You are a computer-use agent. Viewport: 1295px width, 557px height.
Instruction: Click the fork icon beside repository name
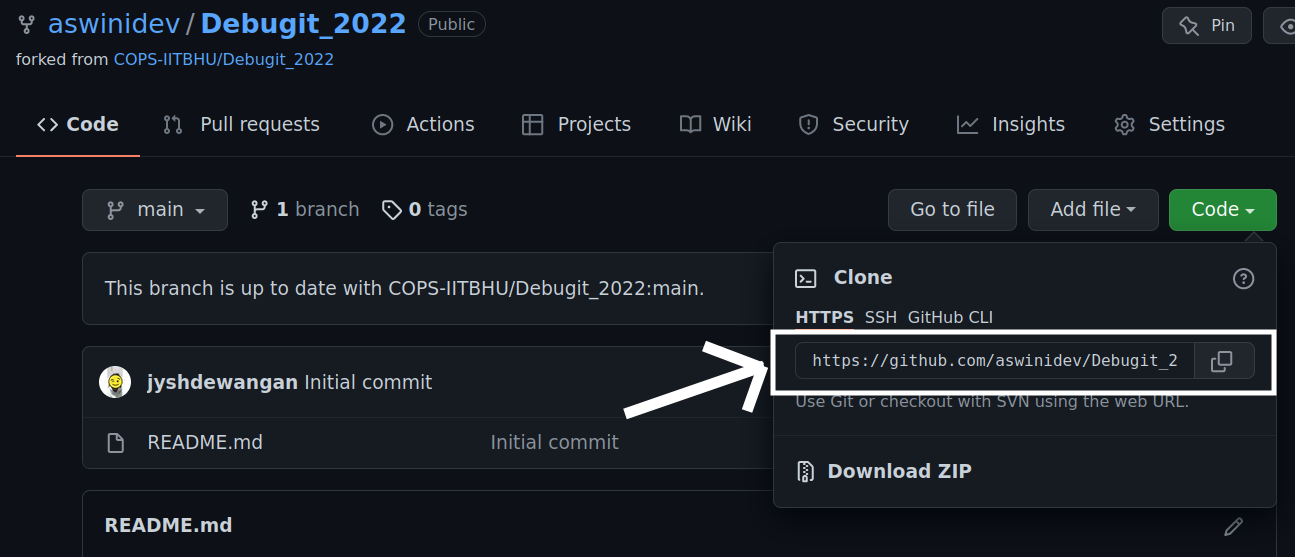pyautogui.click(x=26, y=24)
